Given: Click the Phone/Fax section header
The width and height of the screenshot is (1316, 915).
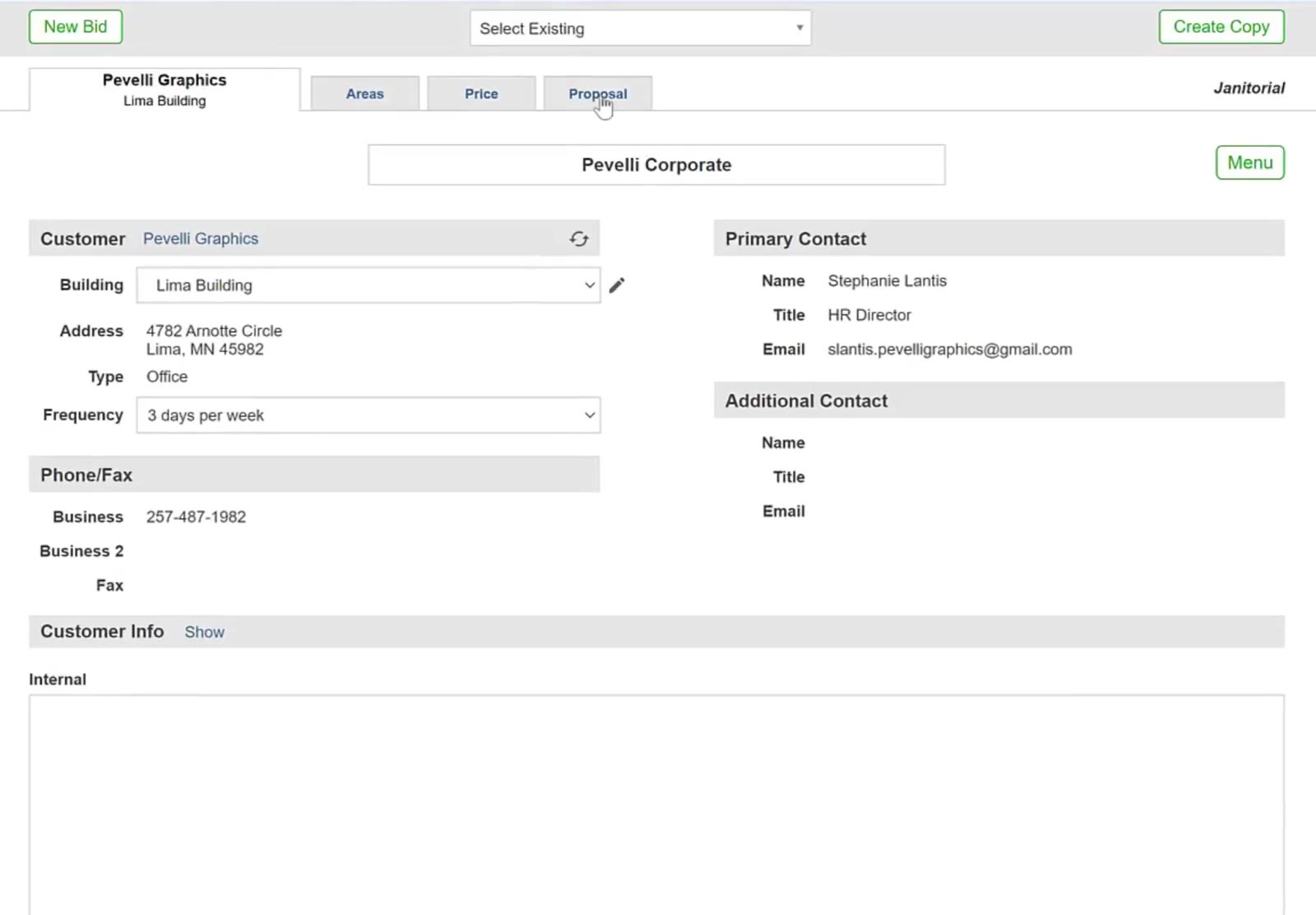Looking at the screenshot, I should point(314,475).
